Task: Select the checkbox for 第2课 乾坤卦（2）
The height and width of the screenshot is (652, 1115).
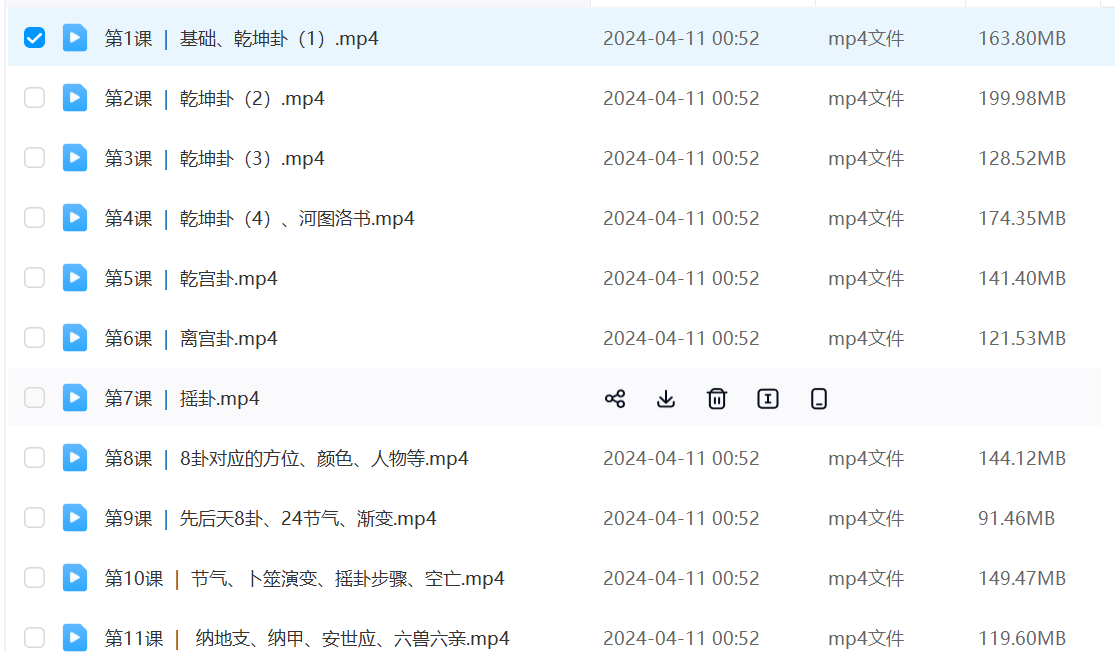Action: click(x=35, y=98)
